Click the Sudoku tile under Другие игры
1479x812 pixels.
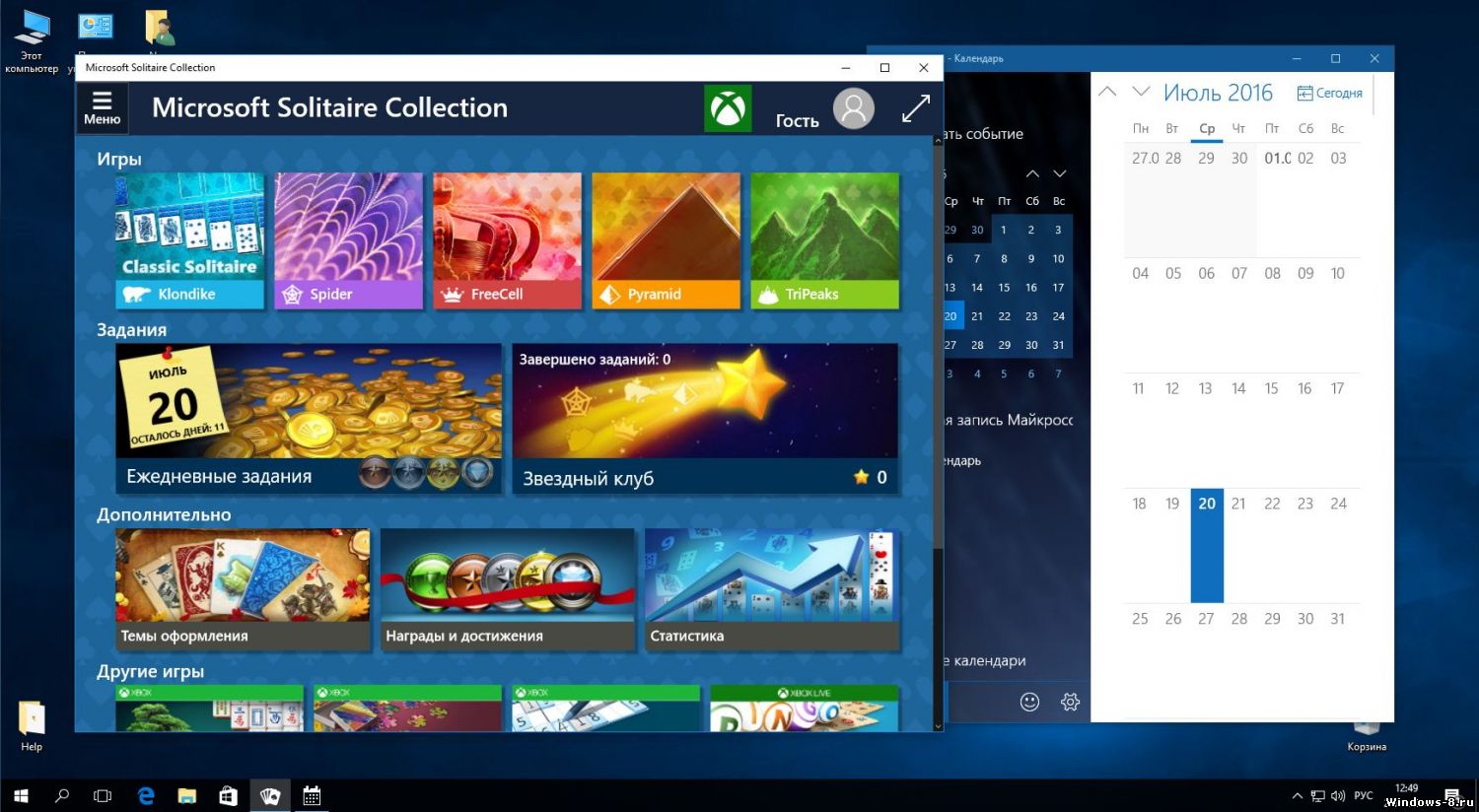click(x=605, y=709)
